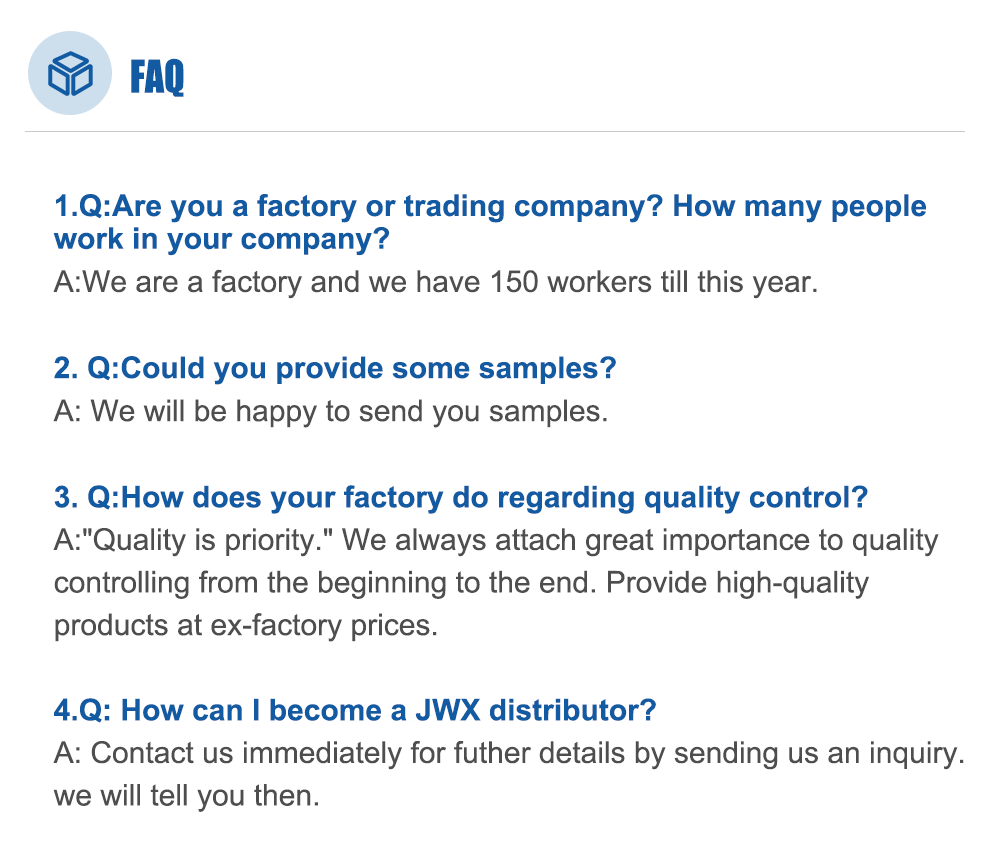Screen dimensions: 990x849
Task: Click the factory or trading company question
Action: 490,207
